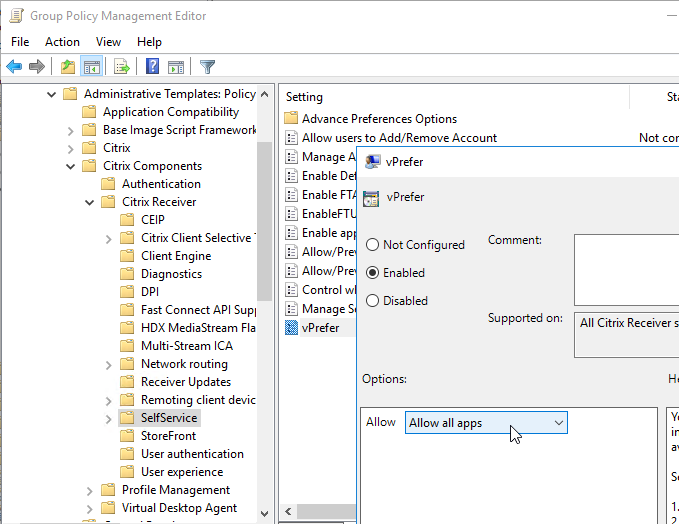Click the Forward arrow toolbar icon
The width and height of the screenshot is (679, 524).
point(37,67)
